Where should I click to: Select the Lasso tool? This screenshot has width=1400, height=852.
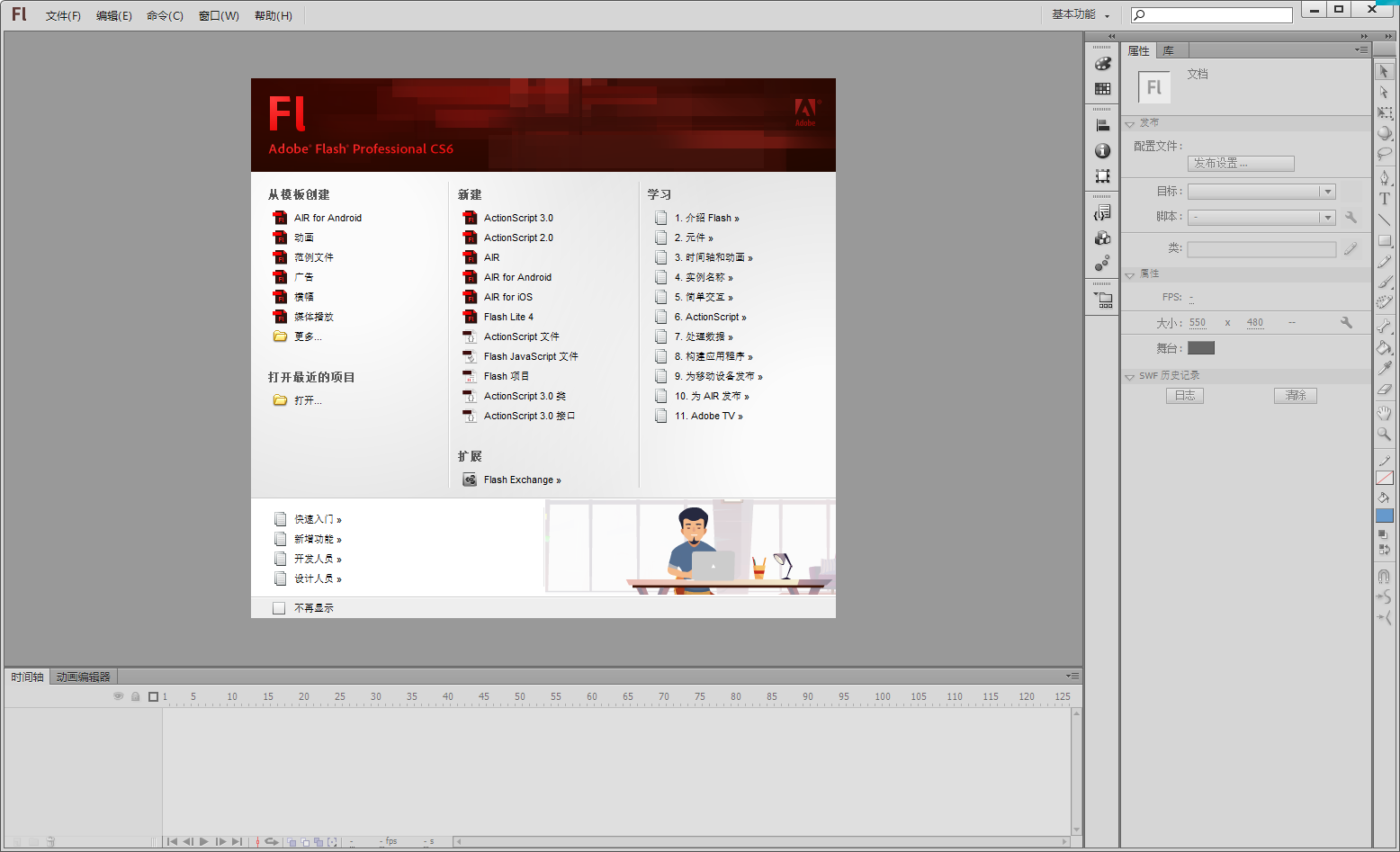click(x=1385, y=154)
